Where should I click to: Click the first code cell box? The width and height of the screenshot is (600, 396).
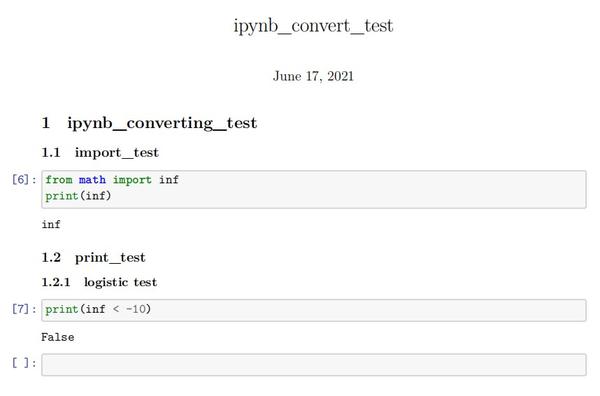coord(314,189)
